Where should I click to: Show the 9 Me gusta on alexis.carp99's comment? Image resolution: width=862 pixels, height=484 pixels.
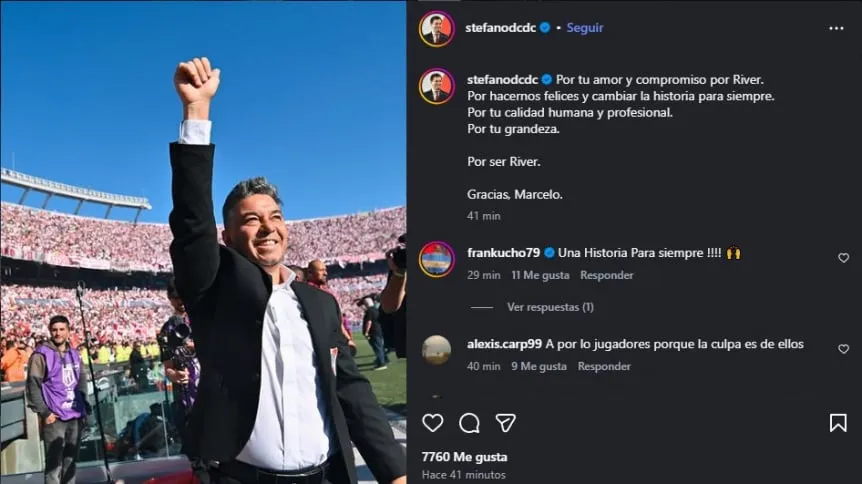coord(539,366)
